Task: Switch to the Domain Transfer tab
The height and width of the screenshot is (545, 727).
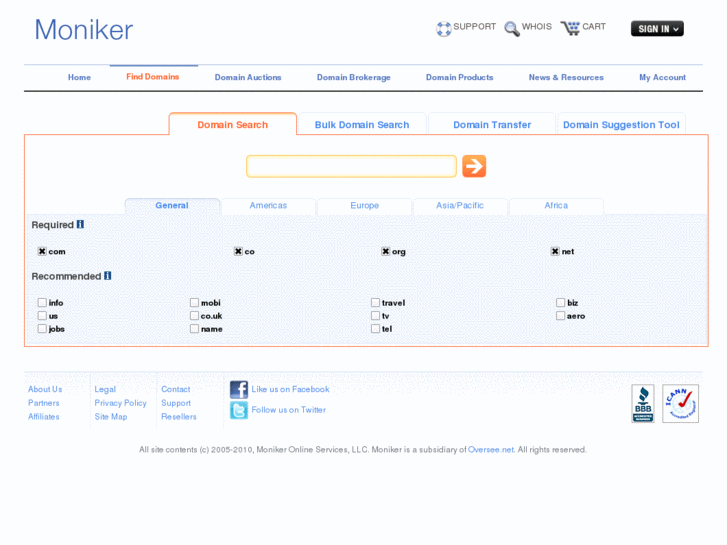Action: 492,124
